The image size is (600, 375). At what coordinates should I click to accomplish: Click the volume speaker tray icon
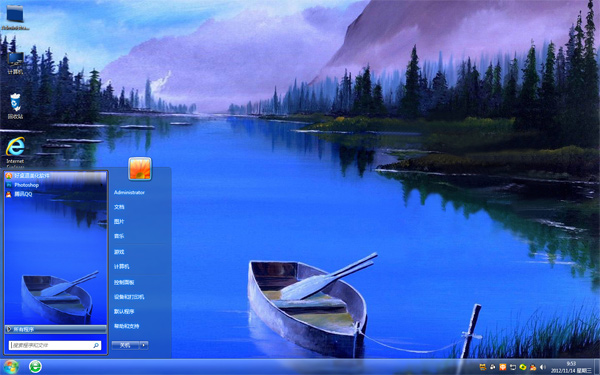click(x=543, y=367)
